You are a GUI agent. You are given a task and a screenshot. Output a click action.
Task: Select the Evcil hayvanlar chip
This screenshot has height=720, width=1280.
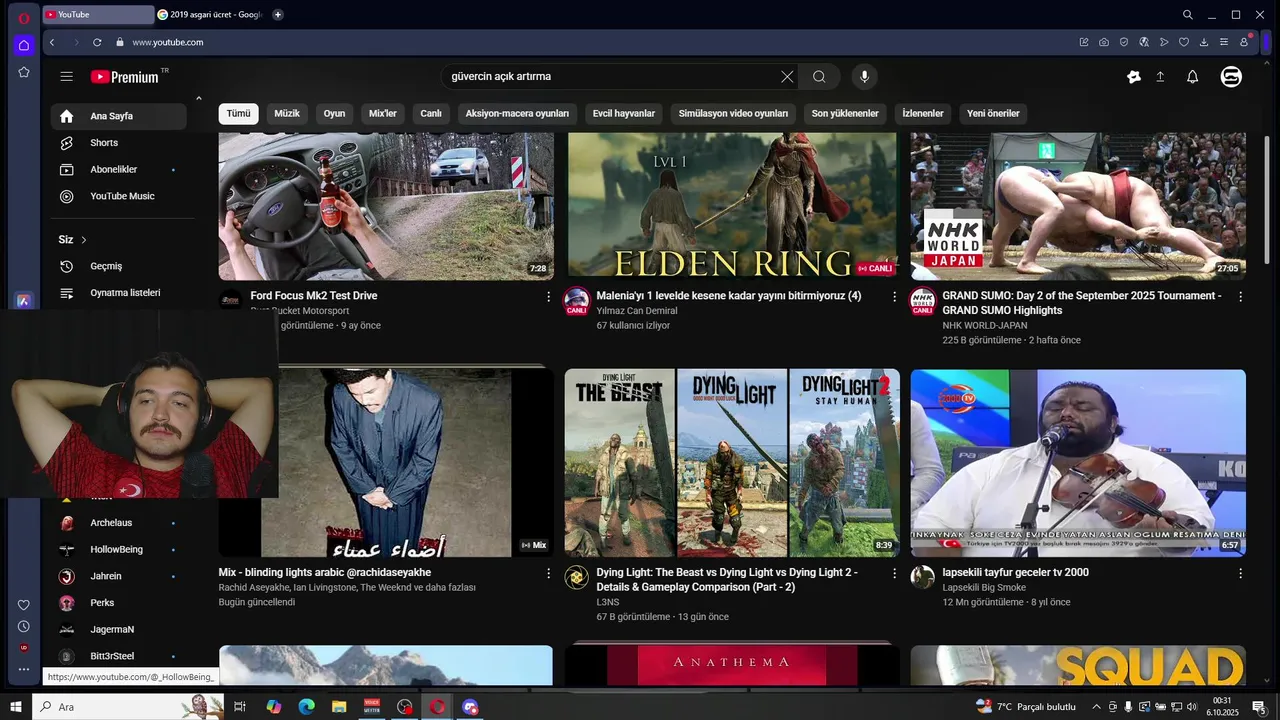[624, 113]
